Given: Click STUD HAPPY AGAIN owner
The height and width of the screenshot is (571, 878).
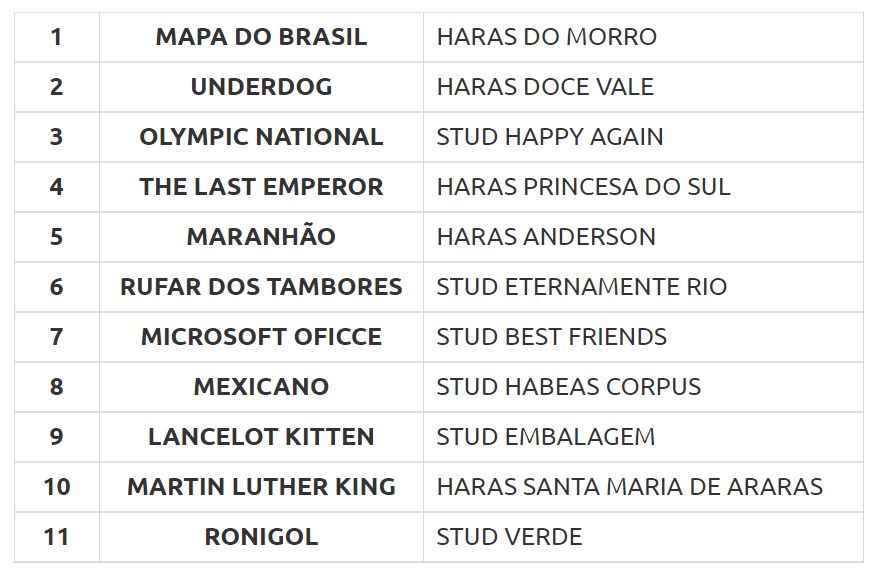Looking at the screenshot, I should (x=550, y=137).
